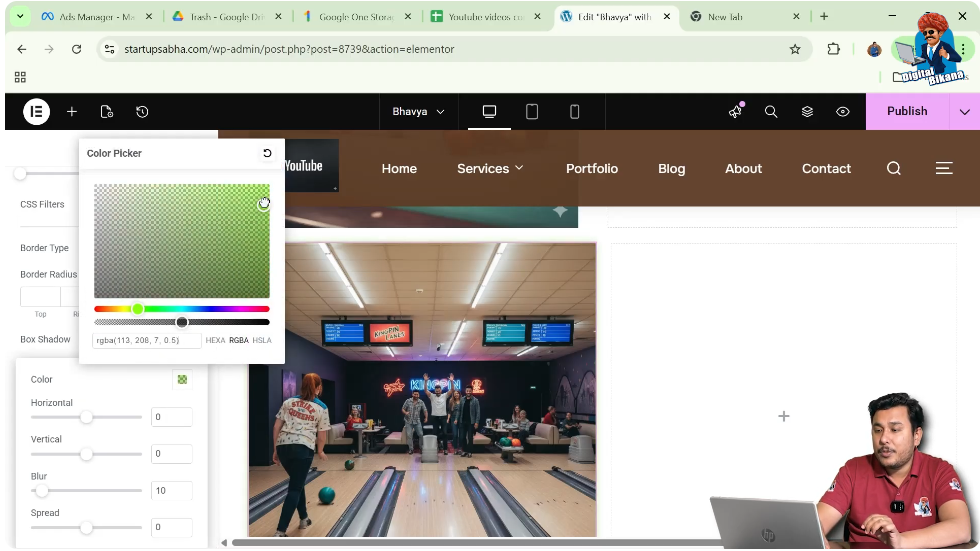Switch to Mobile responsive view

click(x=574, y=112)
